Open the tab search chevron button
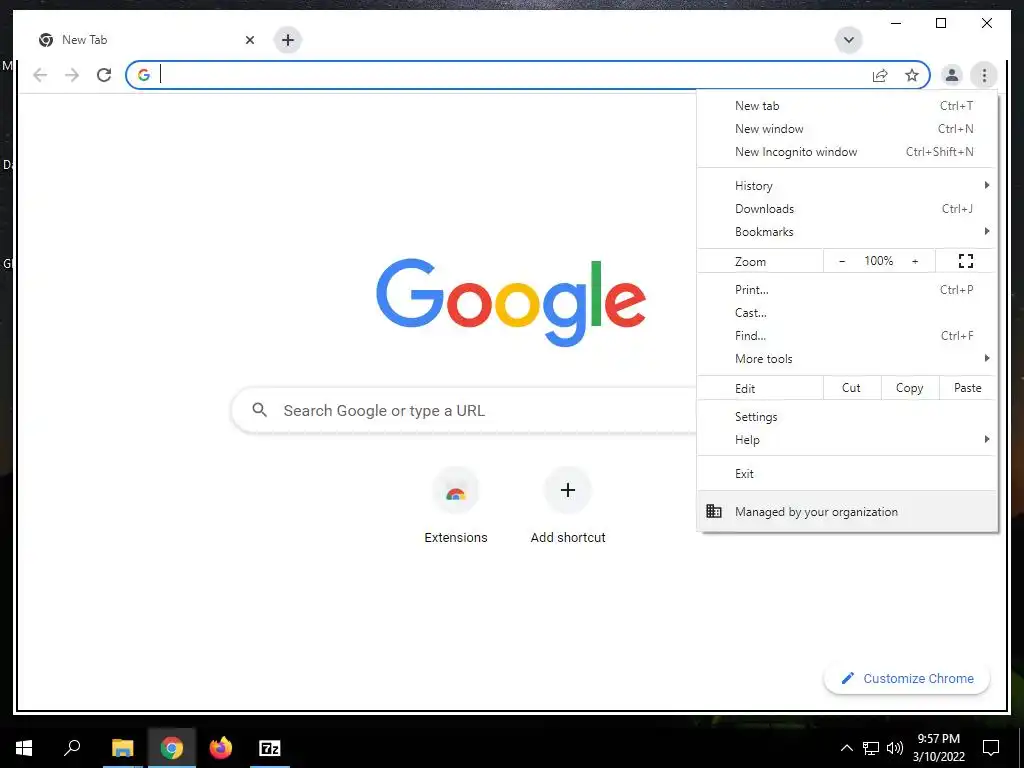The image size is (1024, 768). click(x=848, y=40)
